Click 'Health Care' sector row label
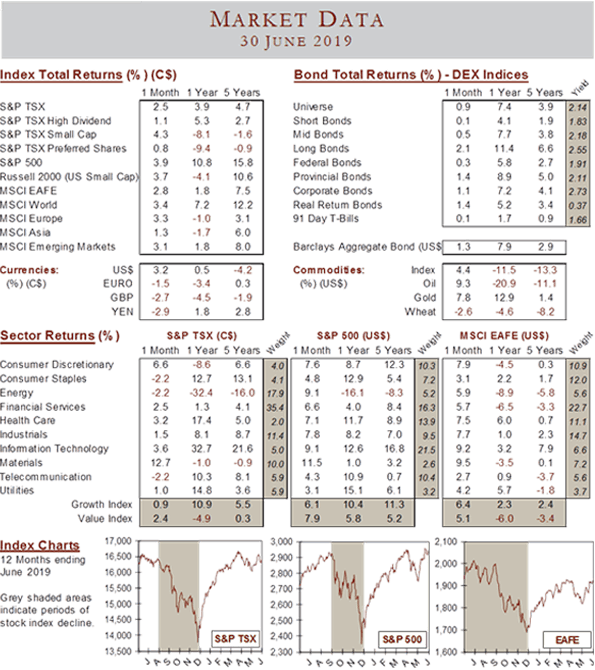This screenshot has height=670, width=595. pos(28,421)
